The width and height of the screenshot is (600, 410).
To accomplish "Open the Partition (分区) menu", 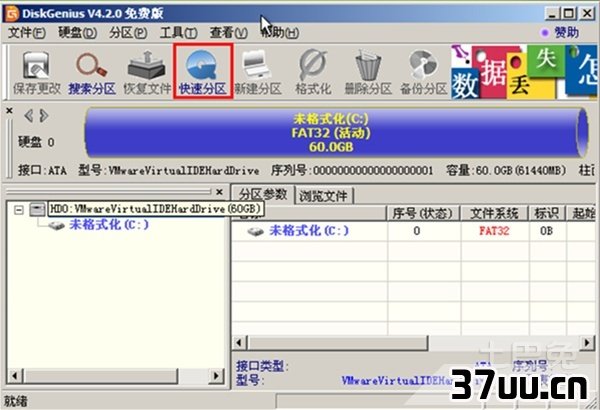I will [x=128, y=33].
